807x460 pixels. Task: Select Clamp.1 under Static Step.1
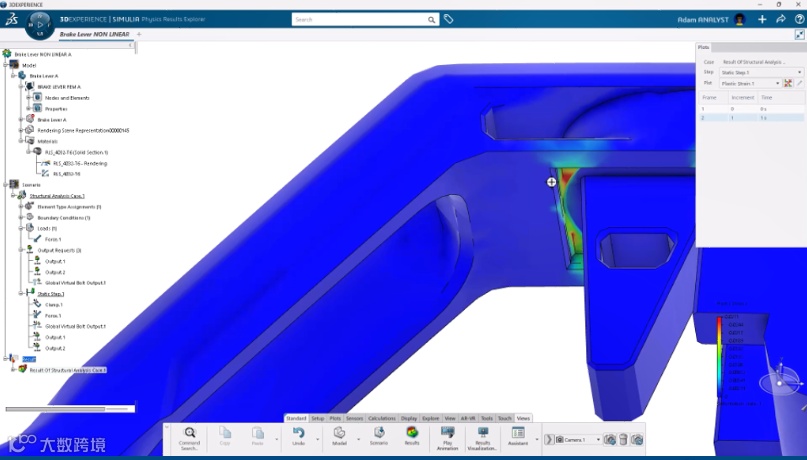(x=54, y=305)
